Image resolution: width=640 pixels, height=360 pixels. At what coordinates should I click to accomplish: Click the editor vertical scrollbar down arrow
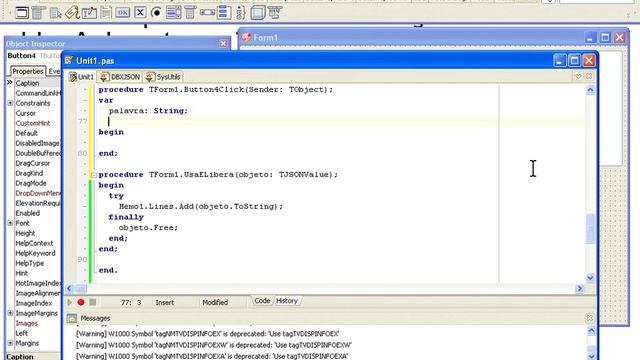tap(590, 278)
